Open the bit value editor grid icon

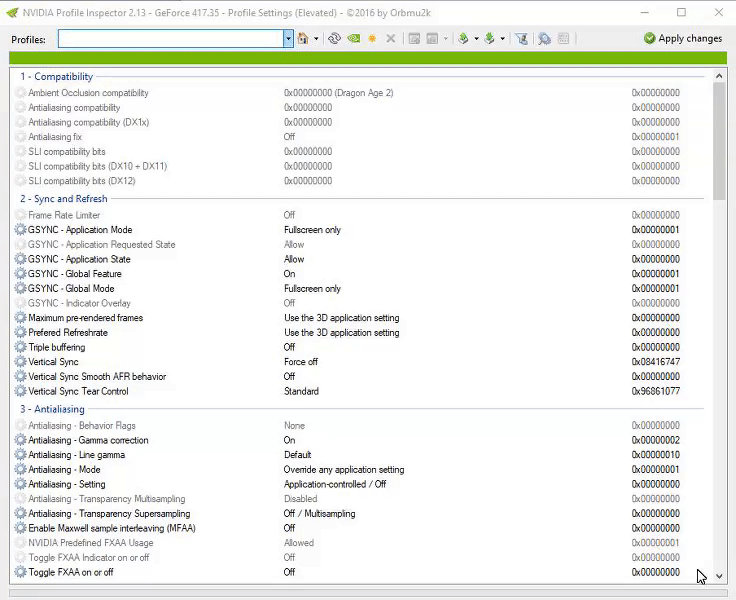tap(563, 38)
